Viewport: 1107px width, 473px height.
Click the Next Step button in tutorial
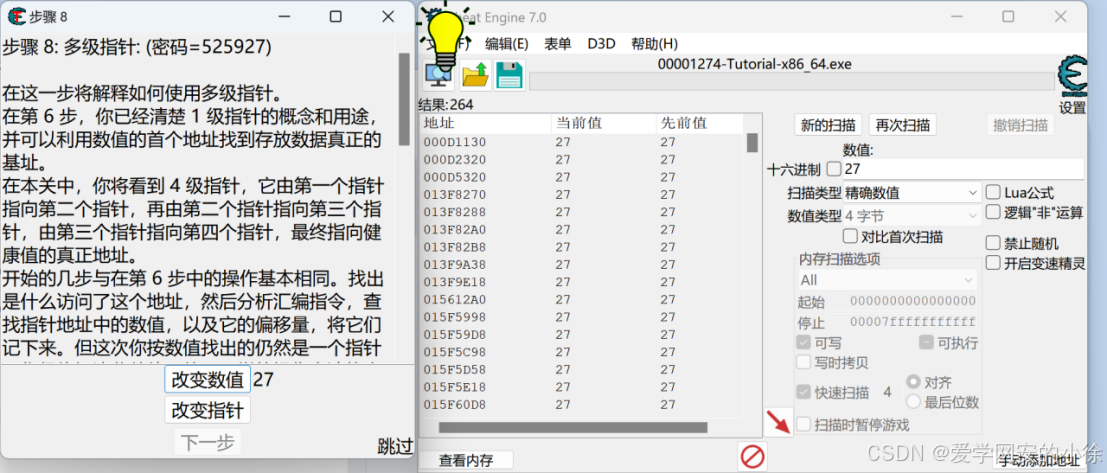click(x=208, y=442)
